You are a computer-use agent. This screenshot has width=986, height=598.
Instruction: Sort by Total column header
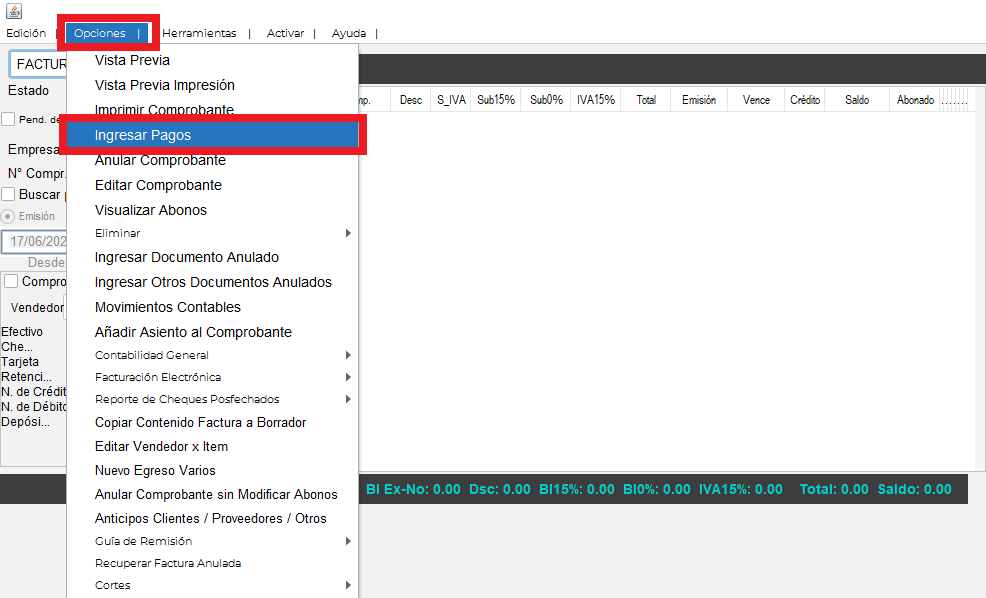(646, 100)
